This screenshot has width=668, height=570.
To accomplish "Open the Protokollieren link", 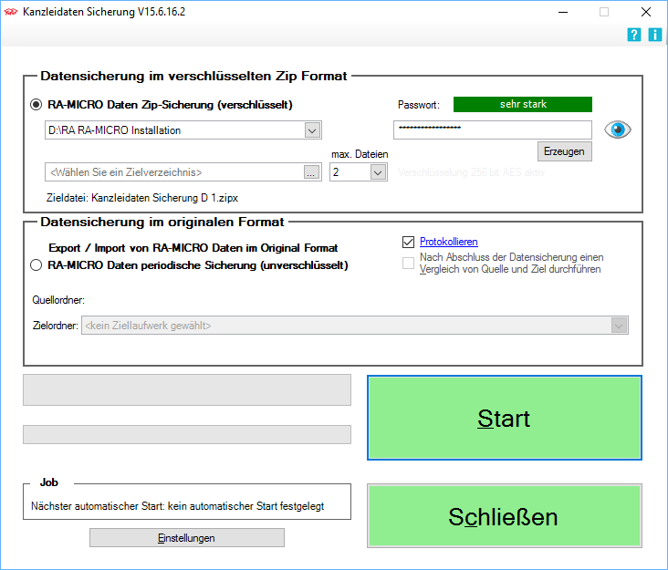I will (x=449, y=242).
